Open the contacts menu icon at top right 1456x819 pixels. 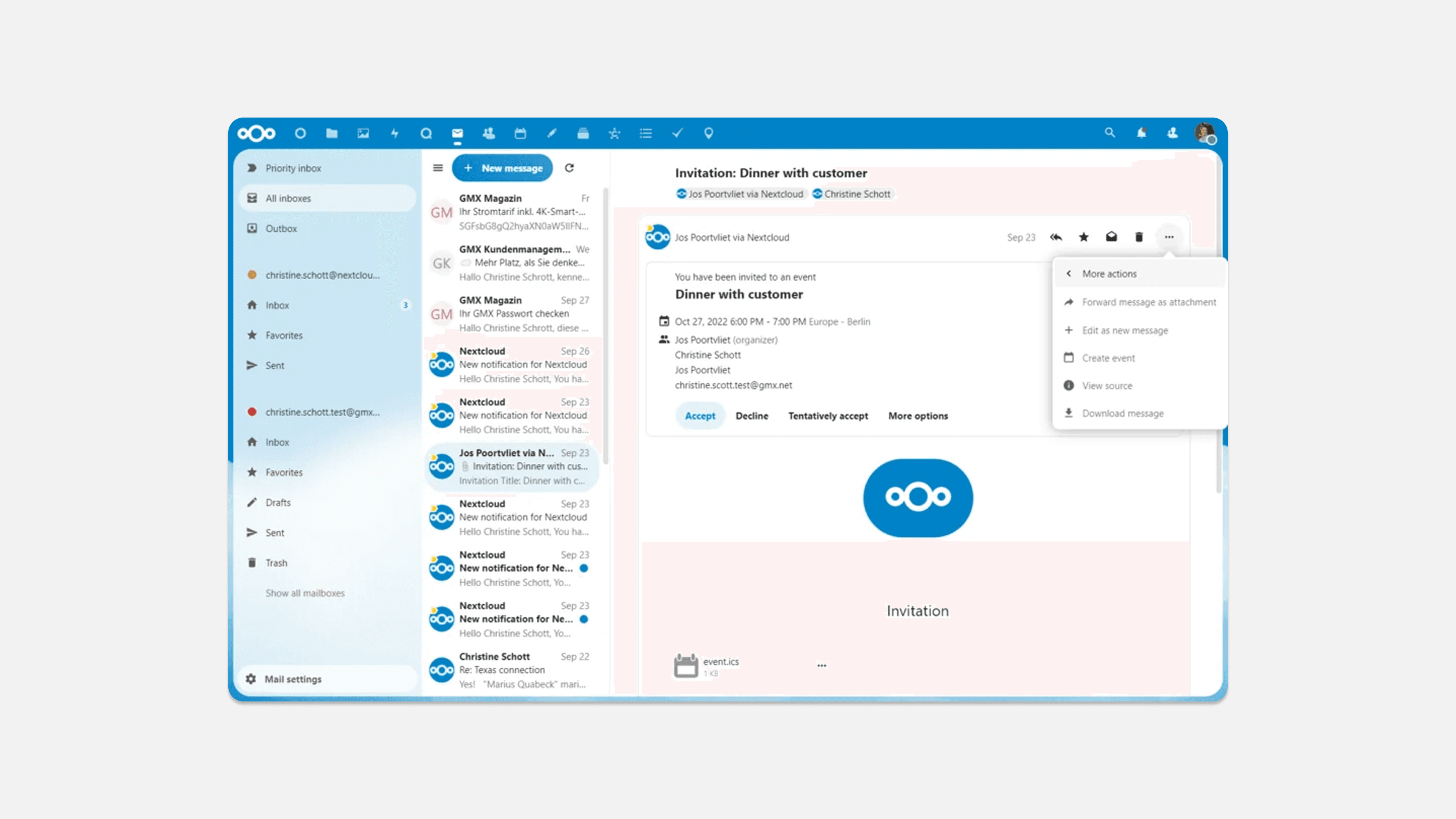click(x=1173, y=133)
